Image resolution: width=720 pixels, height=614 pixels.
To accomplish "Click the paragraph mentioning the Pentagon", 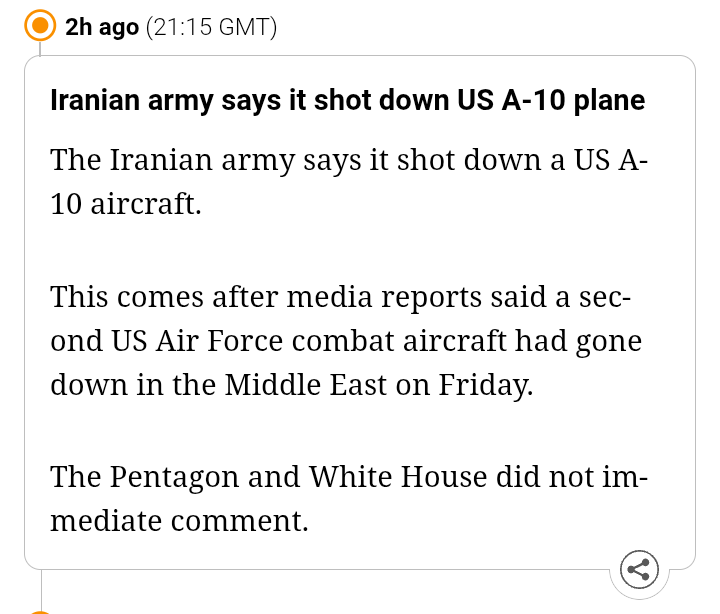I will click(x=349, y=497).
